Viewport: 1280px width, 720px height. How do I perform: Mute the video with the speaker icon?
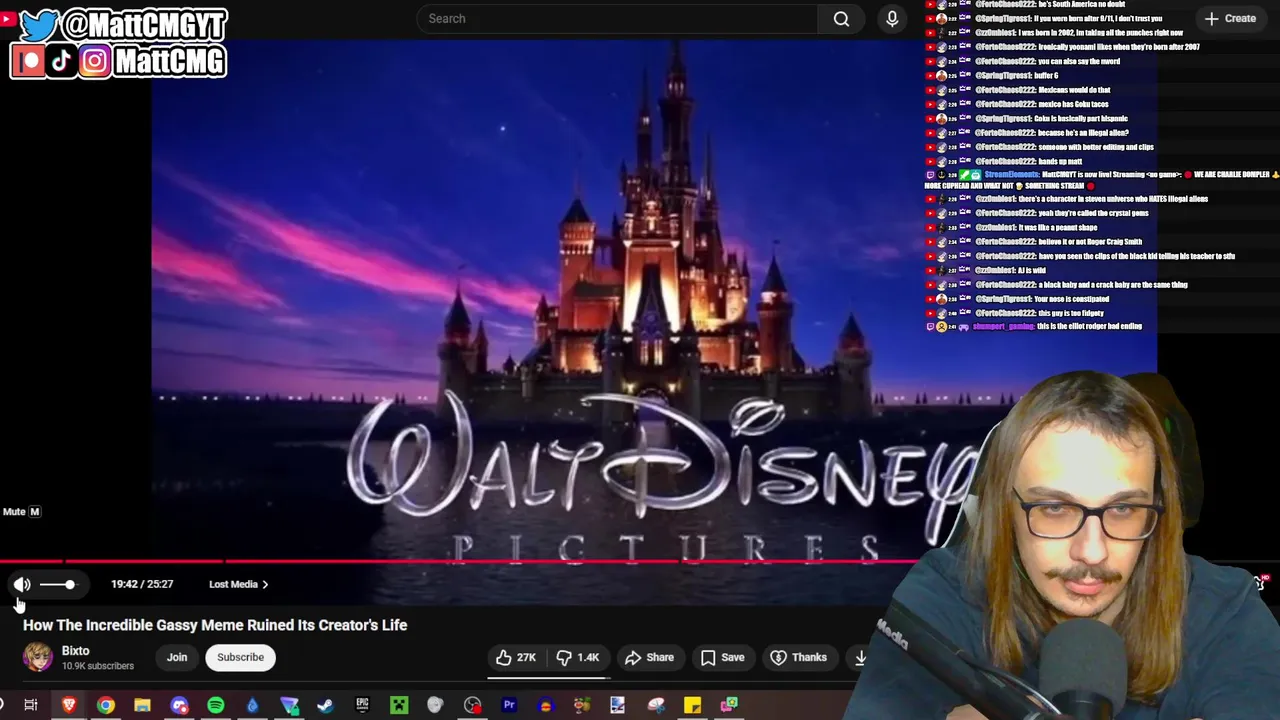point(22,584)
